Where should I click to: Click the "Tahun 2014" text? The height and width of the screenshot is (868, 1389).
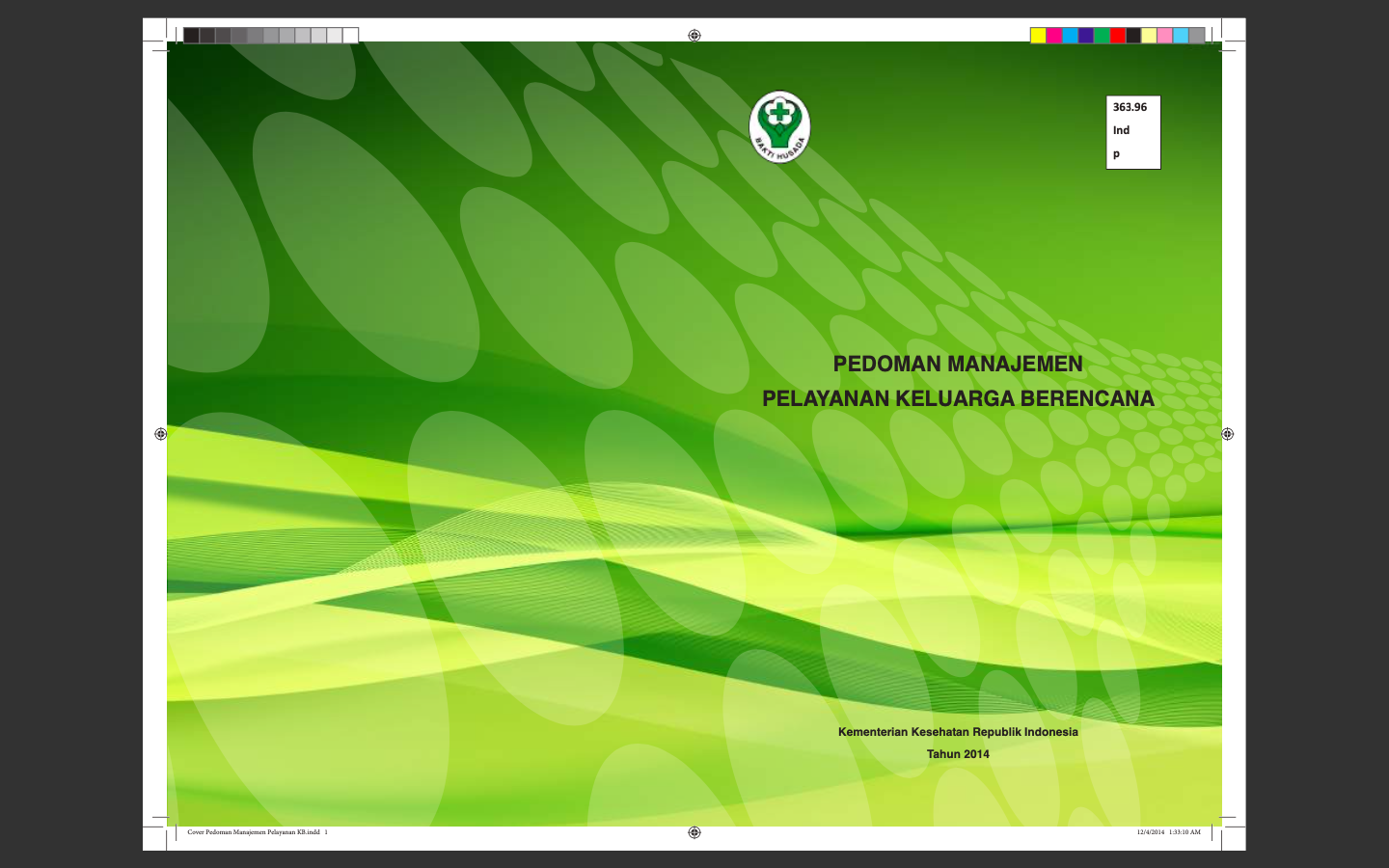pos(958,754)
